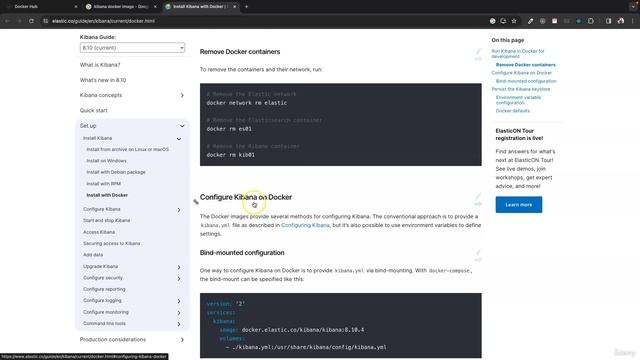Edit the Remove Docker containers section
Image resolution: width=640 pixels, height=360 pixels.
point(478,54)
